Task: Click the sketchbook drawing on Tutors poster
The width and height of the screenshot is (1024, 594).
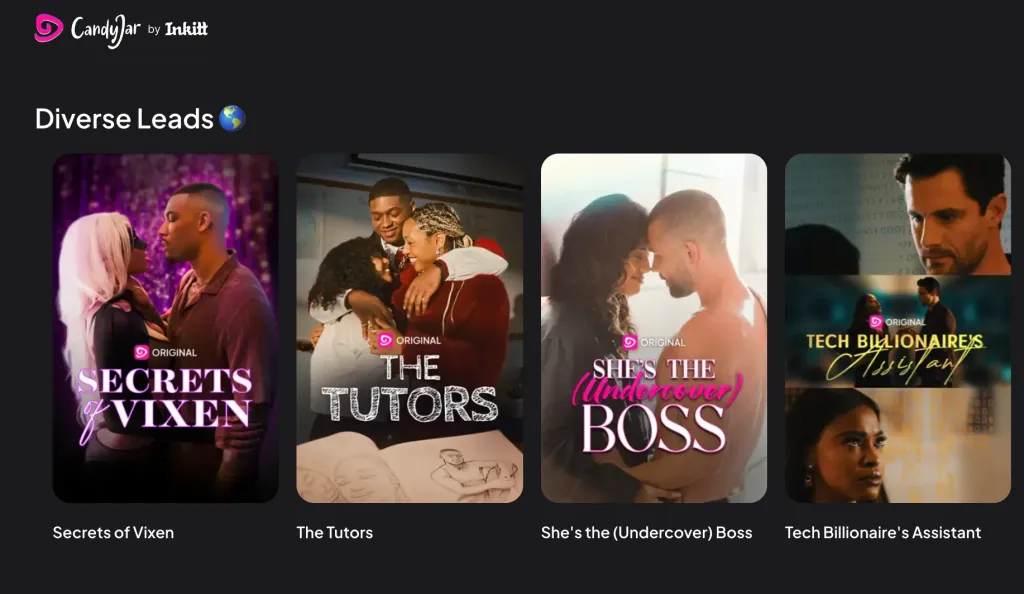Action: 409,467
